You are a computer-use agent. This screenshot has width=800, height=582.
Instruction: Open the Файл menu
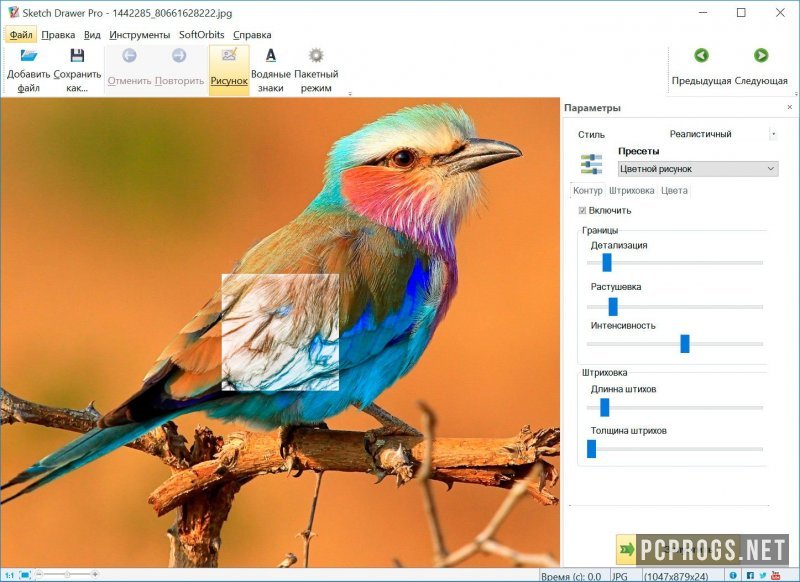pyautogui.click(x=21, y=35)
